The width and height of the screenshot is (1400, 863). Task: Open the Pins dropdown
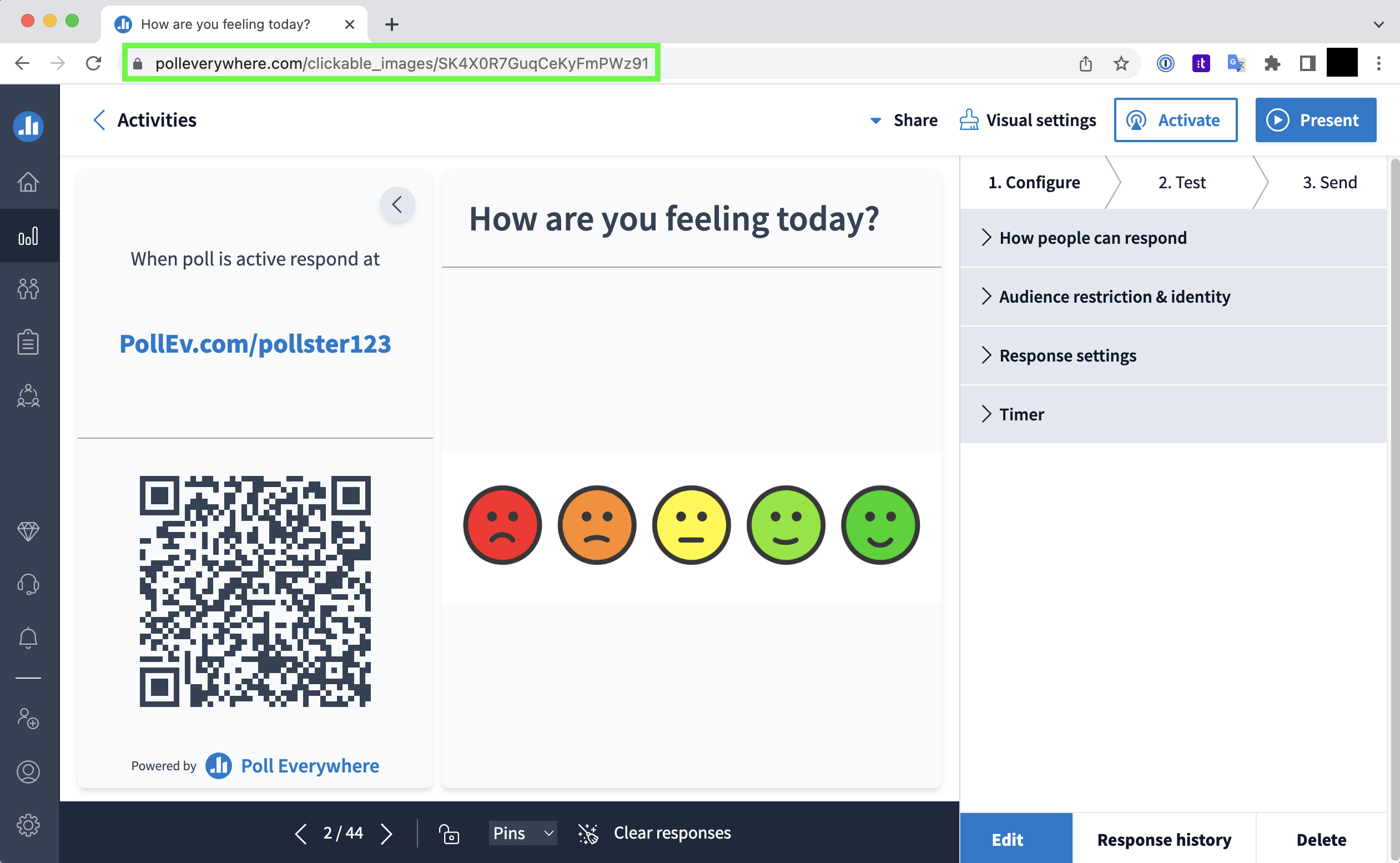tap(522, 833)
